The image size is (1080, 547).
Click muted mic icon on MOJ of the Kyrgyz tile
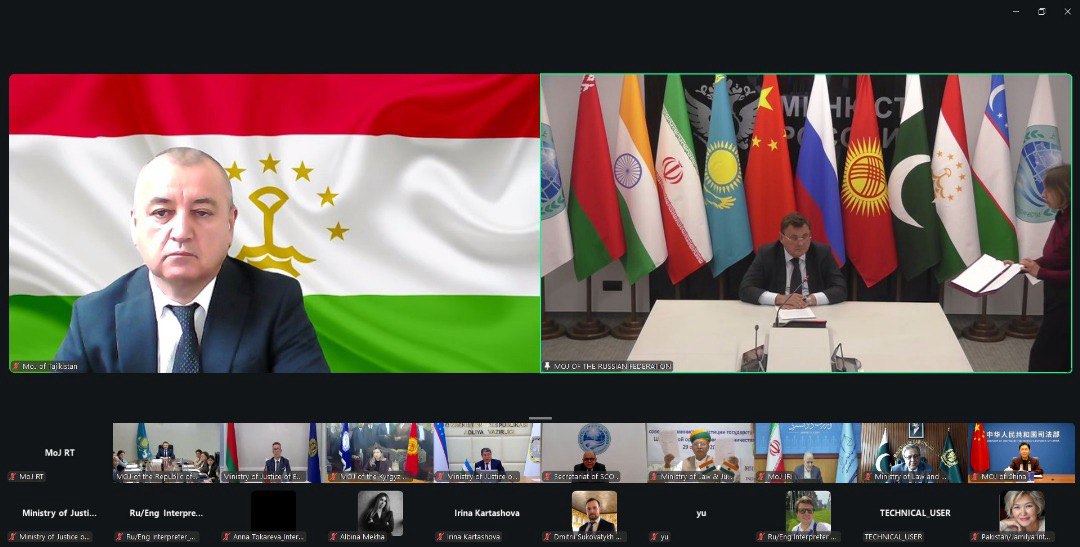[x=332, y=476]
